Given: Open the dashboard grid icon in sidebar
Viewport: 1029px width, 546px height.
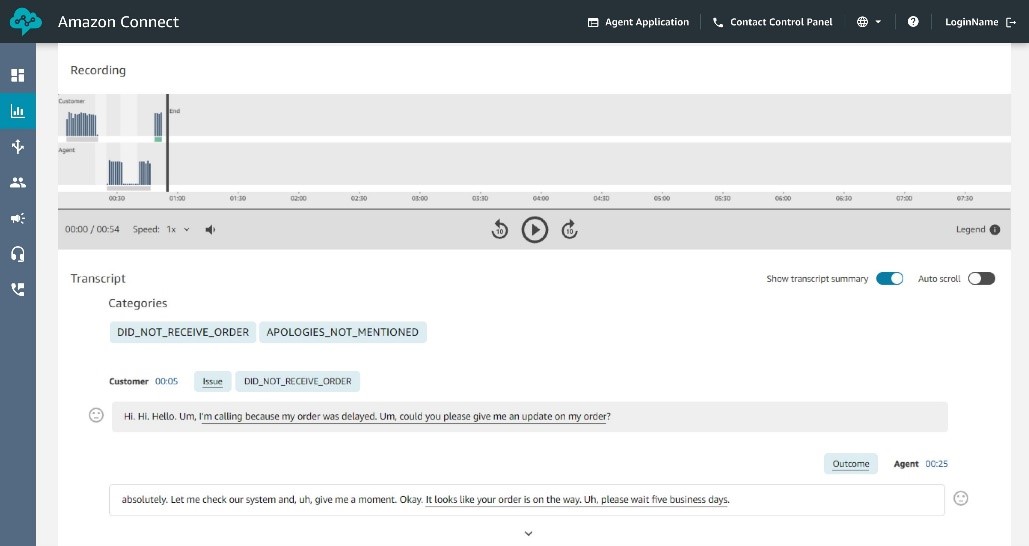Looking at the screenshot, I should (18, 75).
